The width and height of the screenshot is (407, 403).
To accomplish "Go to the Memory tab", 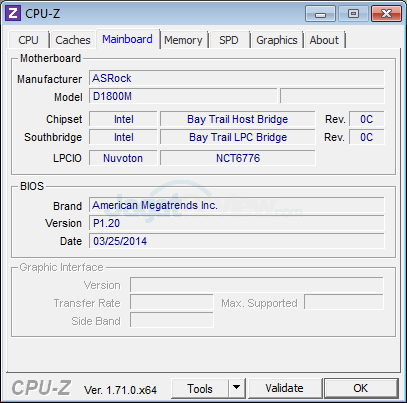I will pos(183,40).
